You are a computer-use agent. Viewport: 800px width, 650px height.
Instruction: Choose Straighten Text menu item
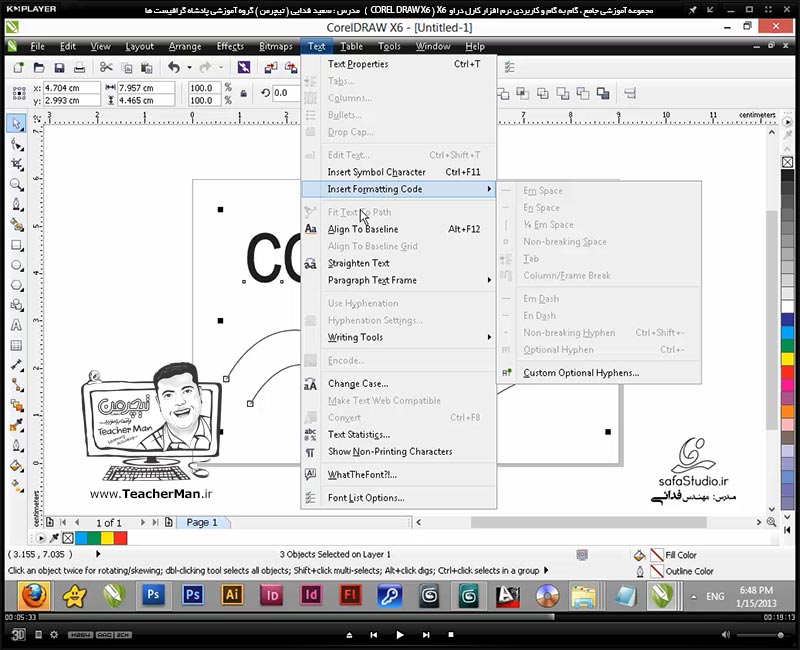pos(399,263)
